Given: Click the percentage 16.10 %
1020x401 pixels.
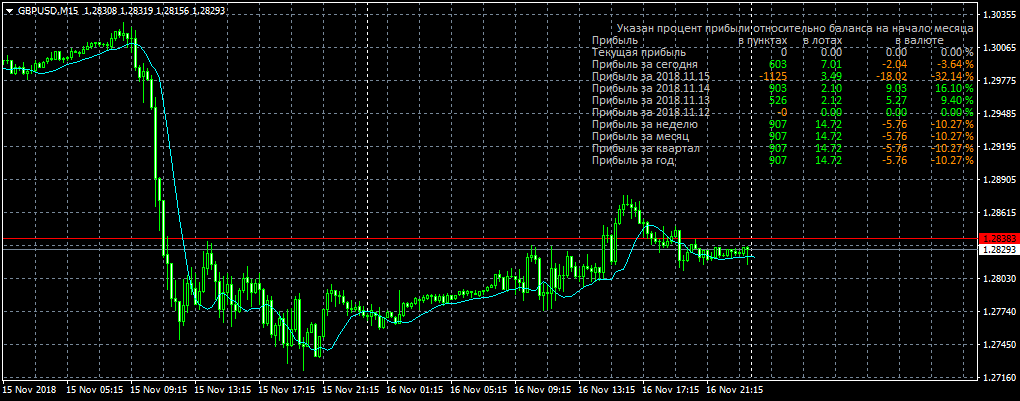Looking at the screenshot, I should pos(954,88).
